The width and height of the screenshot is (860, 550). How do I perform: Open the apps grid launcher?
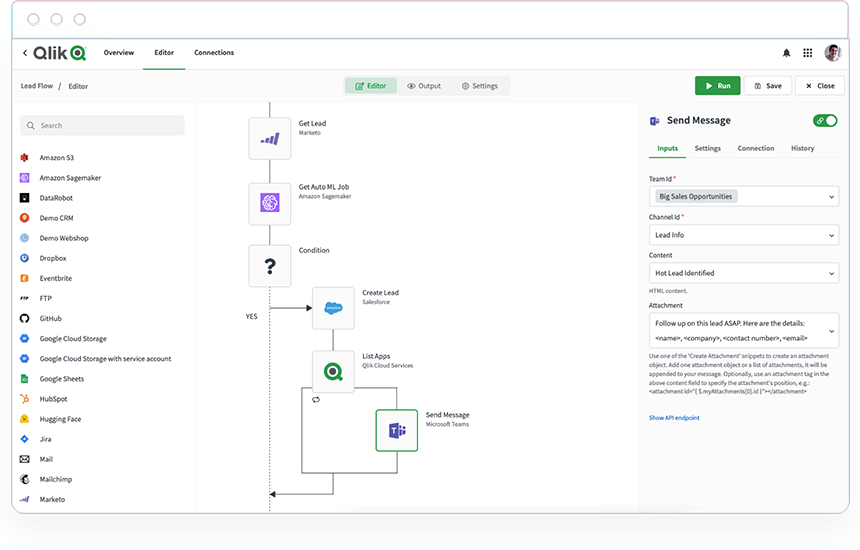807,53
